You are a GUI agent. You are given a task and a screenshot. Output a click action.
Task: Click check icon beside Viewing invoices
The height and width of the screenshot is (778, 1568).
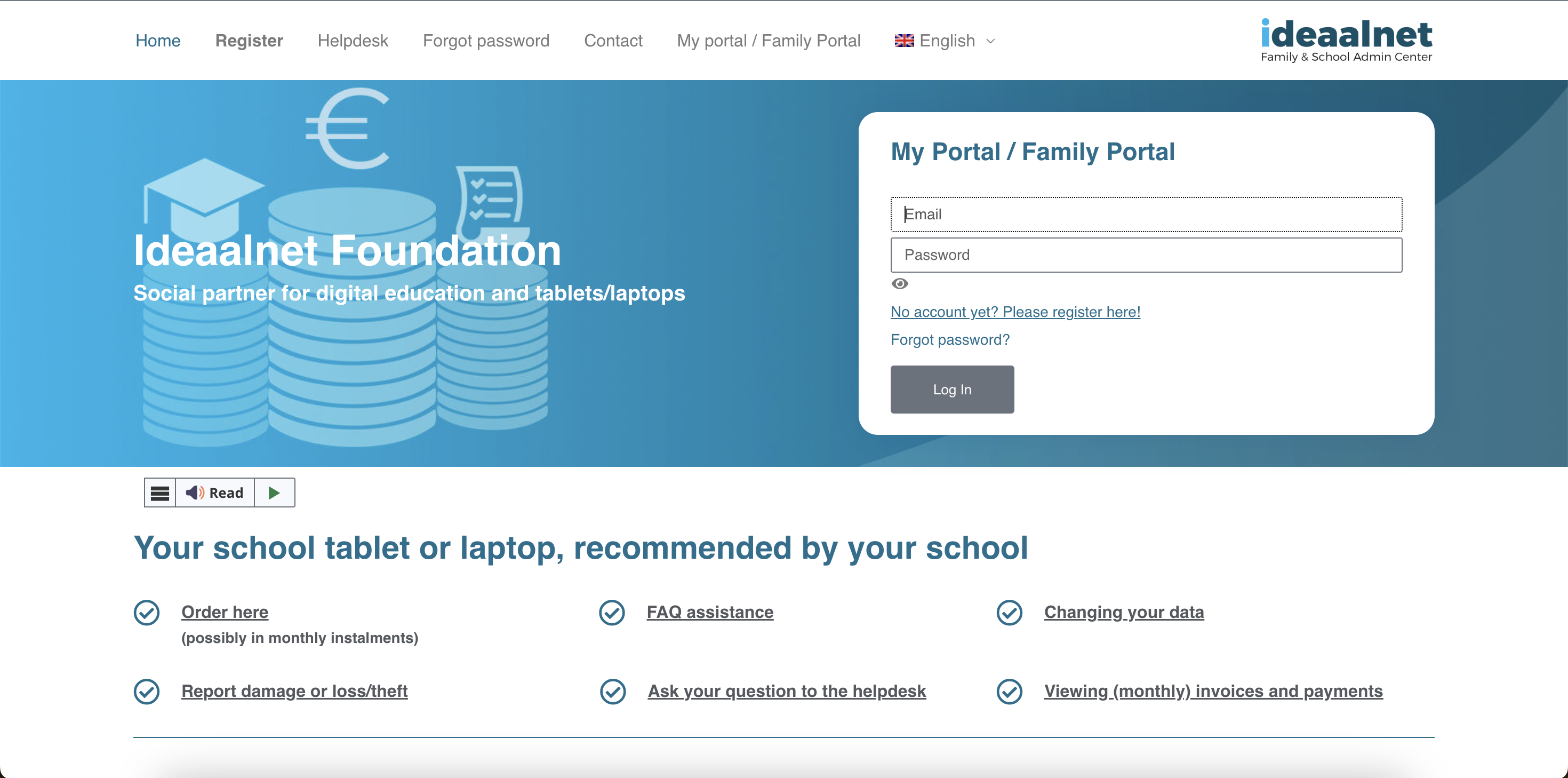click(1009, 692)
